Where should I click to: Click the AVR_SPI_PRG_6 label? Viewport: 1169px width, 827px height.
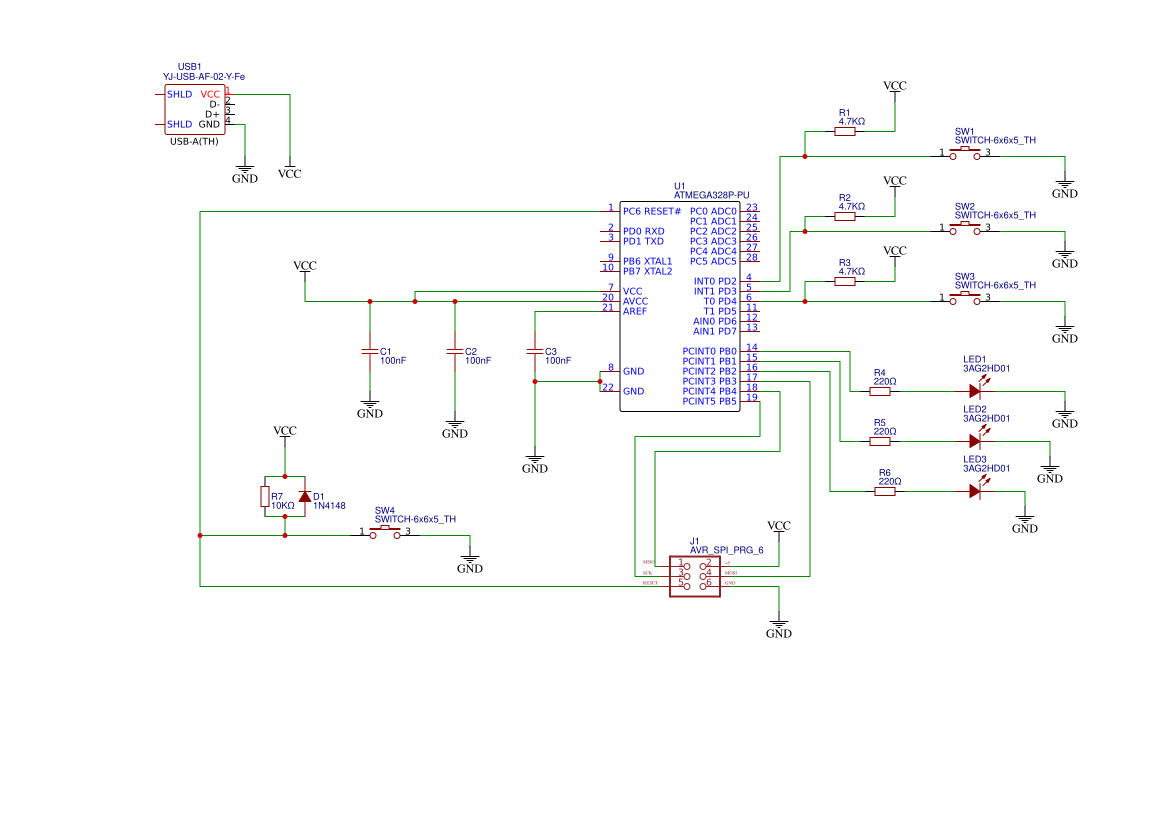(x=727, y=550)
